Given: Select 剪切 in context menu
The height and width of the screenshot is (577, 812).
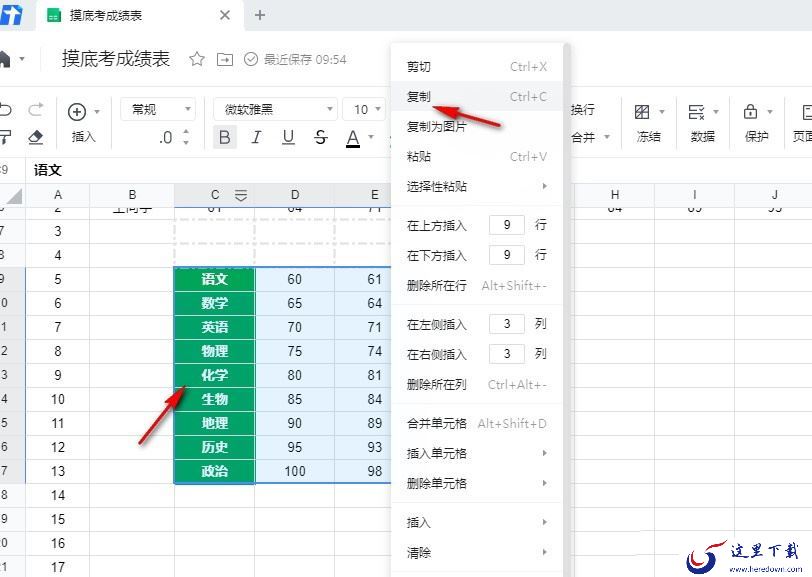Looking at the screenshot, I should pyautogui.click(x=476, y=67).
